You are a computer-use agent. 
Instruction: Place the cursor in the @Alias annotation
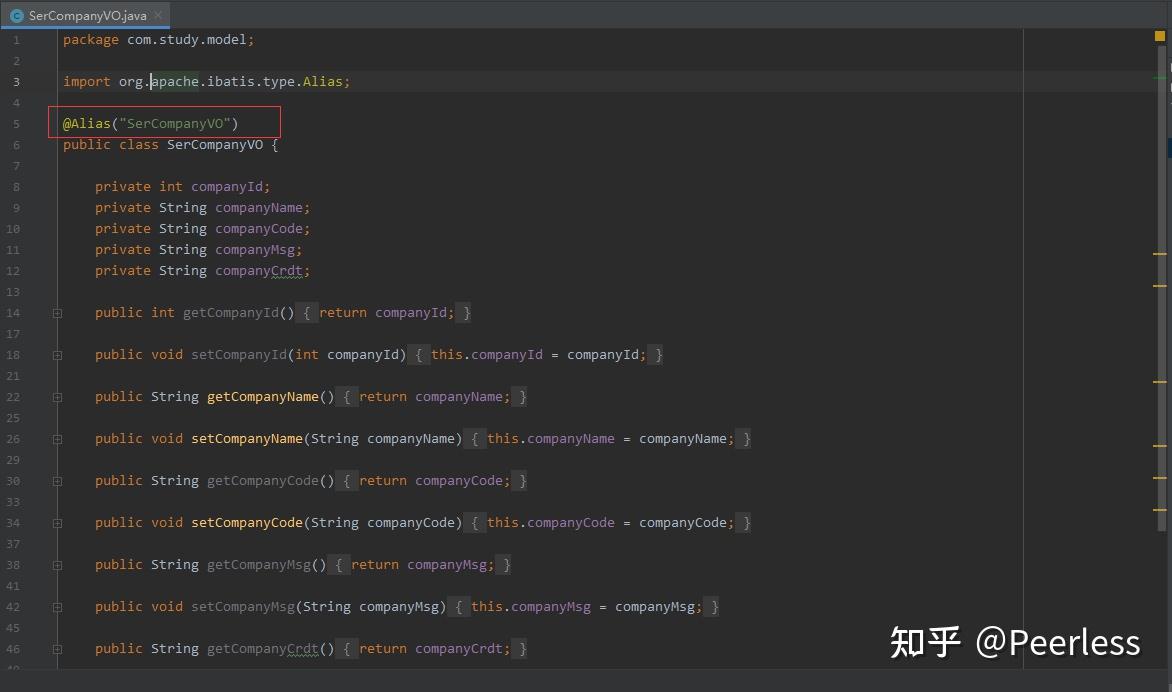click(x=86, y=123)
